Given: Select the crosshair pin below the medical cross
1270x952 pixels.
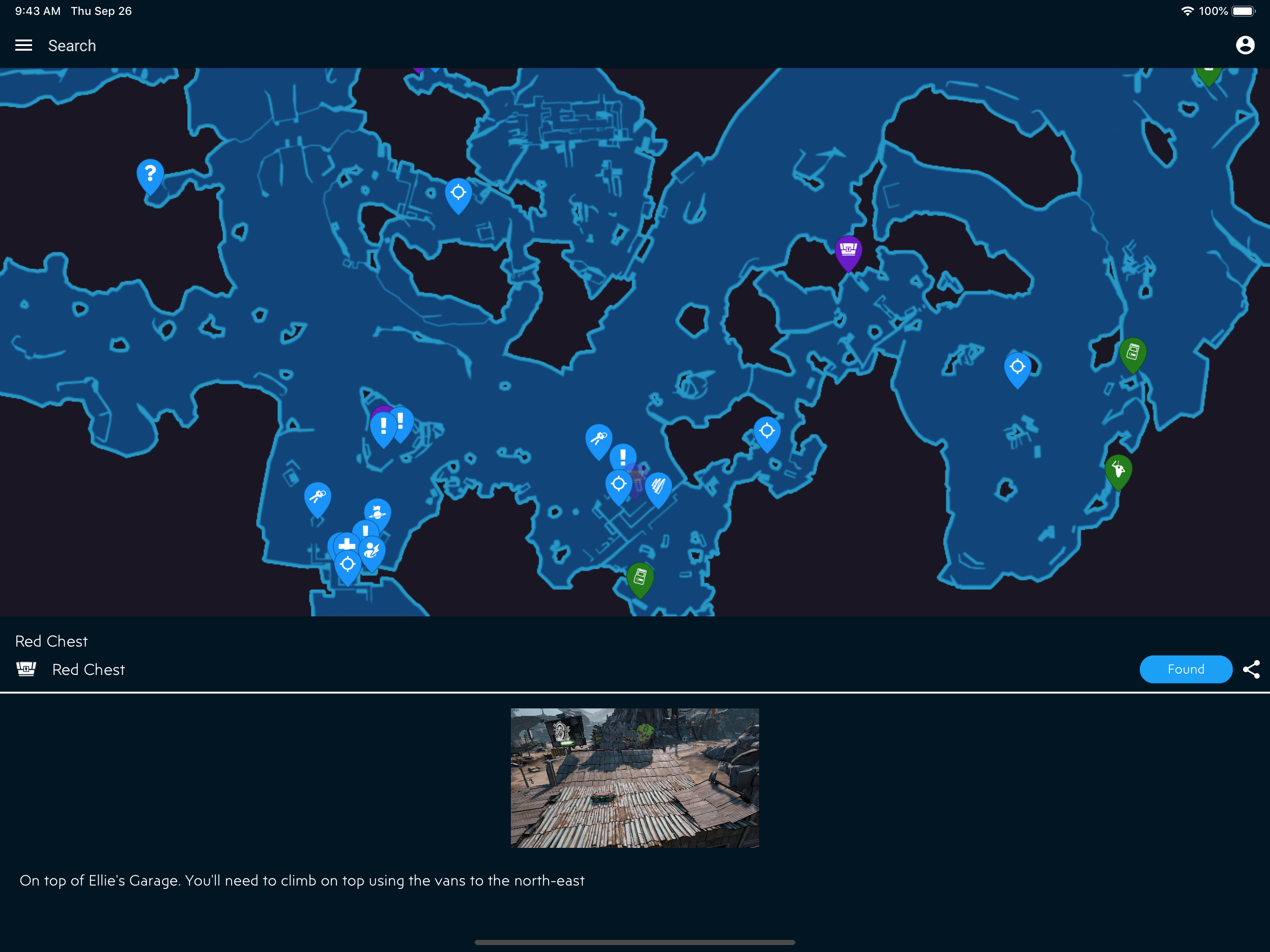Looking at the screenshot, I should click(347, 568).
